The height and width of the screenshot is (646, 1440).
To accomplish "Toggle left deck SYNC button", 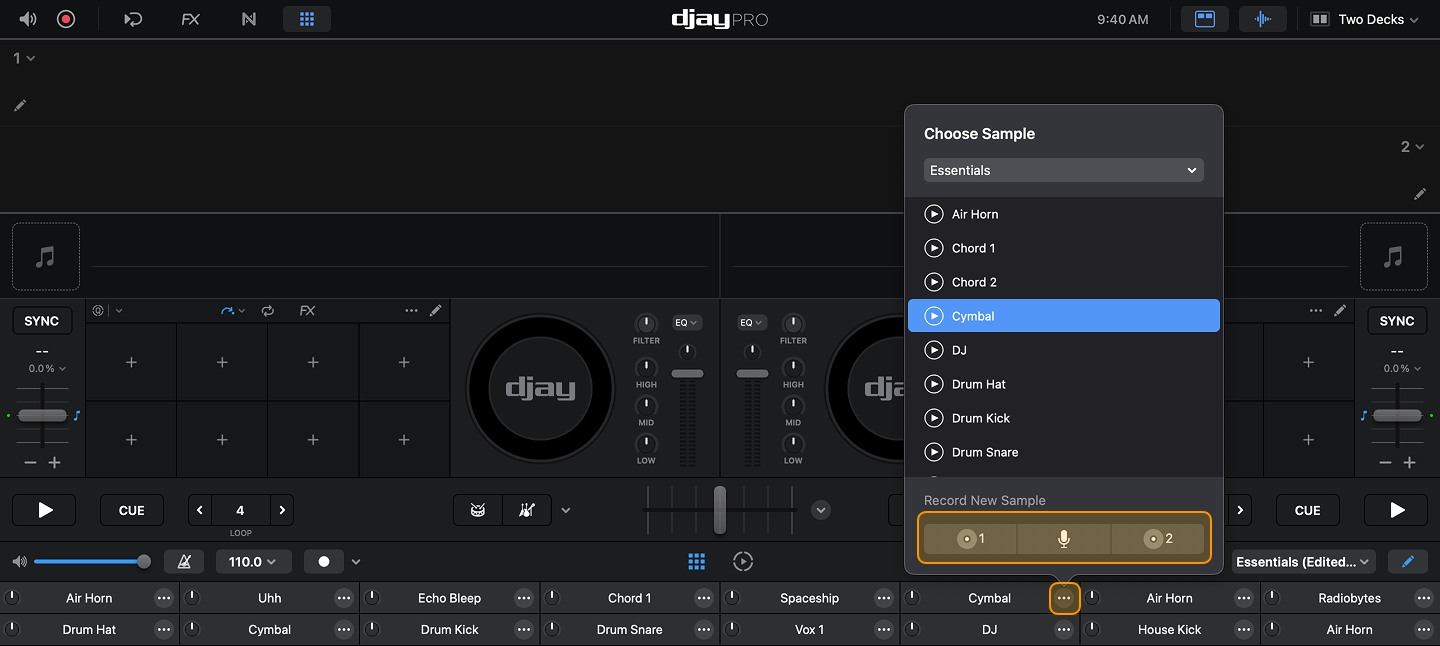I will click(x=42, y=321).
